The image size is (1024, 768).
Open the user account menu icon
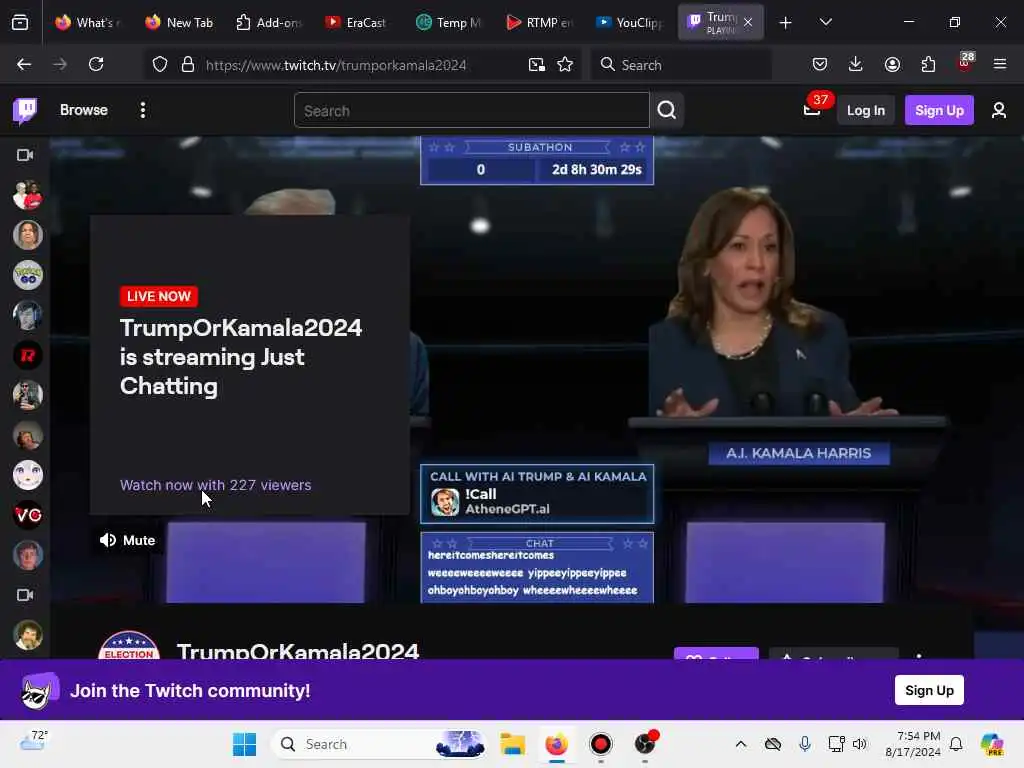pyautogui.click(x=999, y=110)
